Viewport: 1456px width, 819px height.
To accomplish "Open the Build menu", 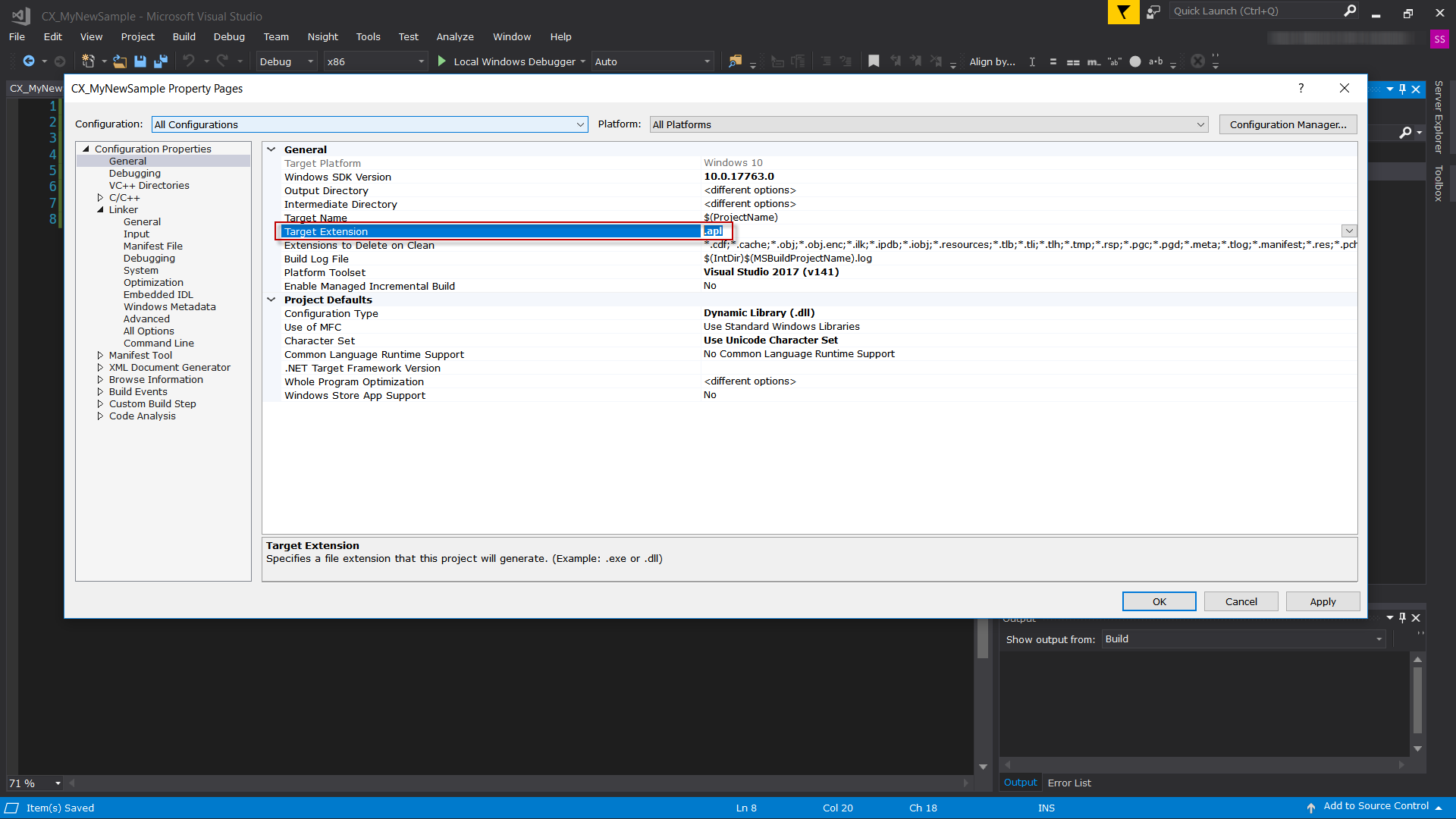I will (184, 36).
